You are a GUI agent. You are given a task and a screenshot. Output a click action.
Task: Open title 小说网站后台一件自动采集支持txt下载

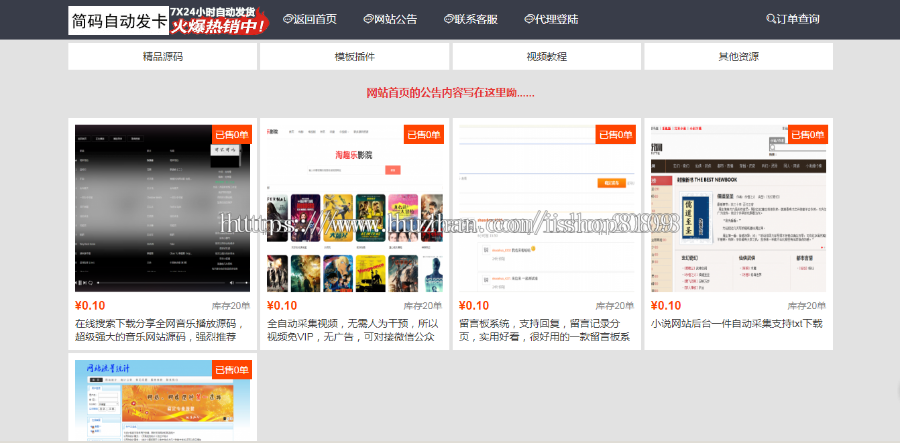737,324
